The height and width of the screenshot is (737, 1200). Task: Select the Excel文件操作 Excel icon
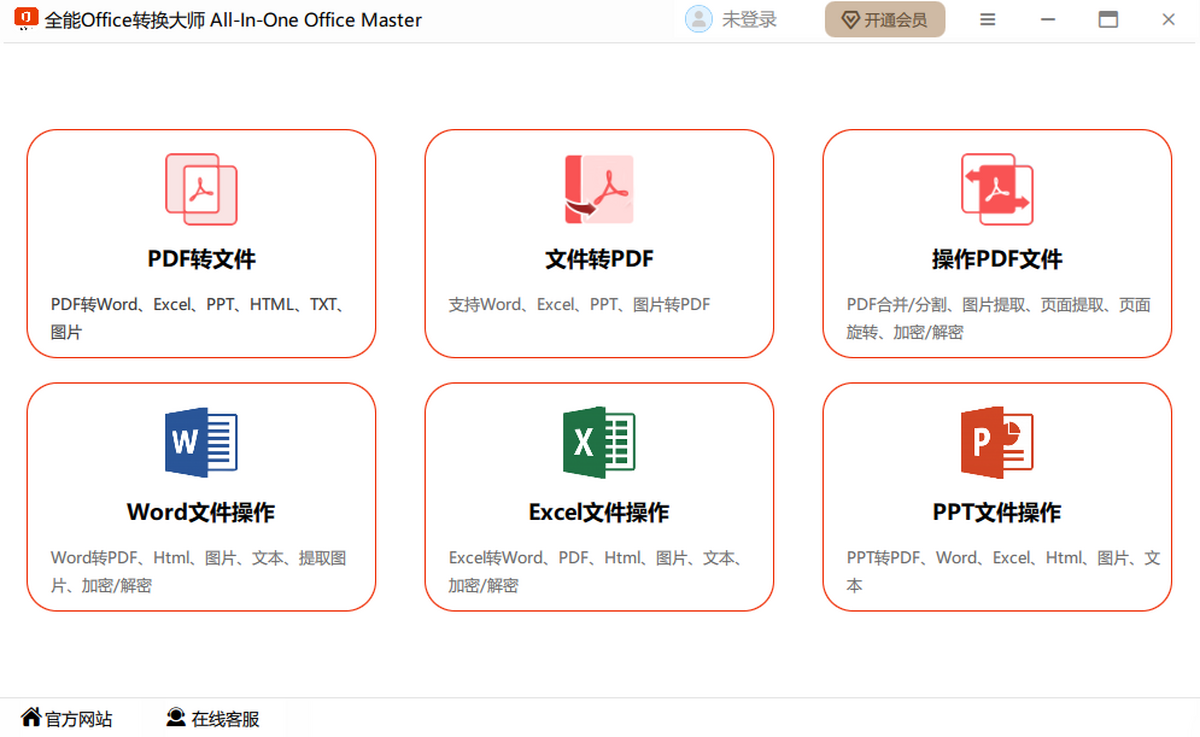tap(598, 441)
